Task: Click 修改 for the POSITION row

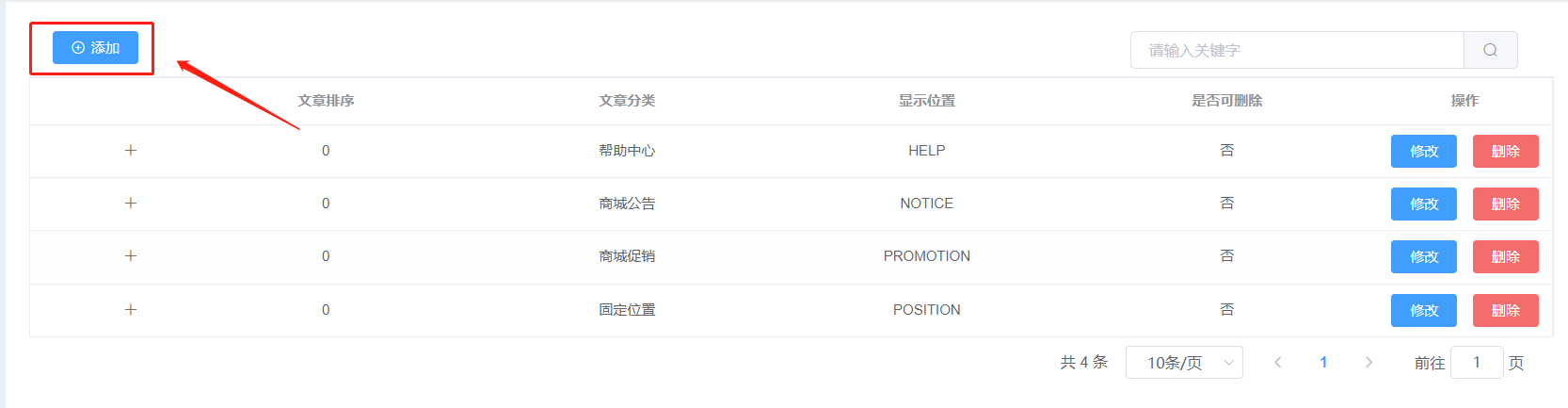Action: (x=1423, y=310)
